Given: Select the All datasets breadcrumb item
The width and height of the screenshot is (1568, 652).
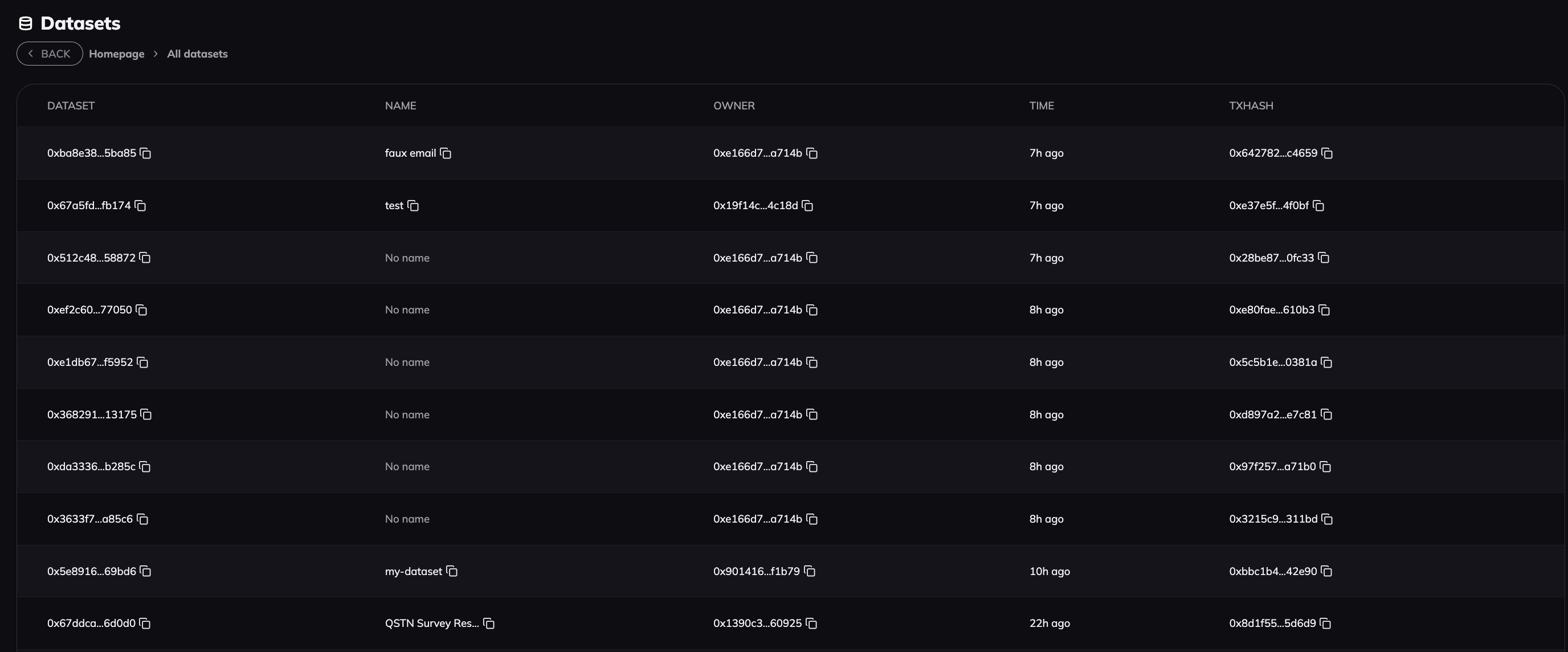Looking at the screenshot, I should [x=197, y=54].
